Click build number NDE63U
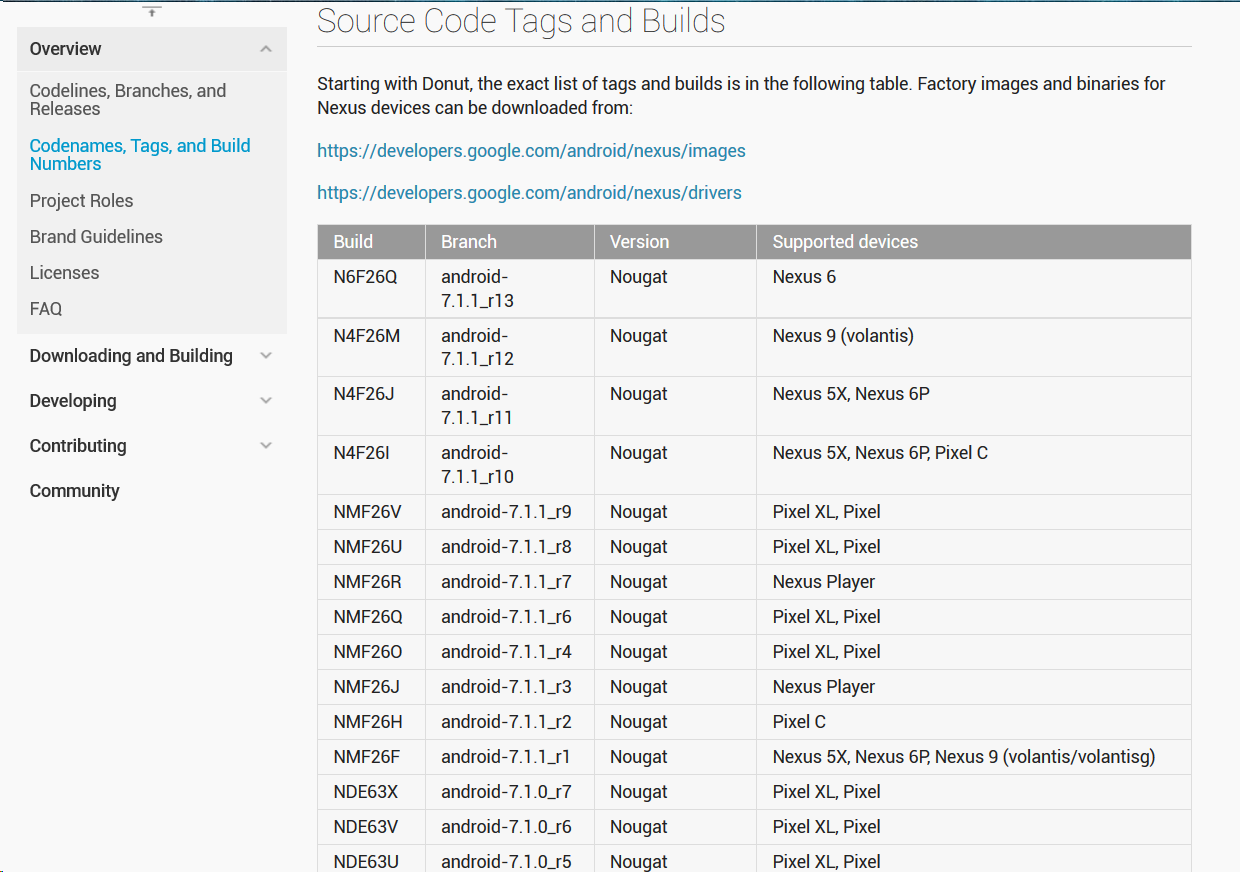This screenshot has width=1240, height=872. click(x=366, y=862)
